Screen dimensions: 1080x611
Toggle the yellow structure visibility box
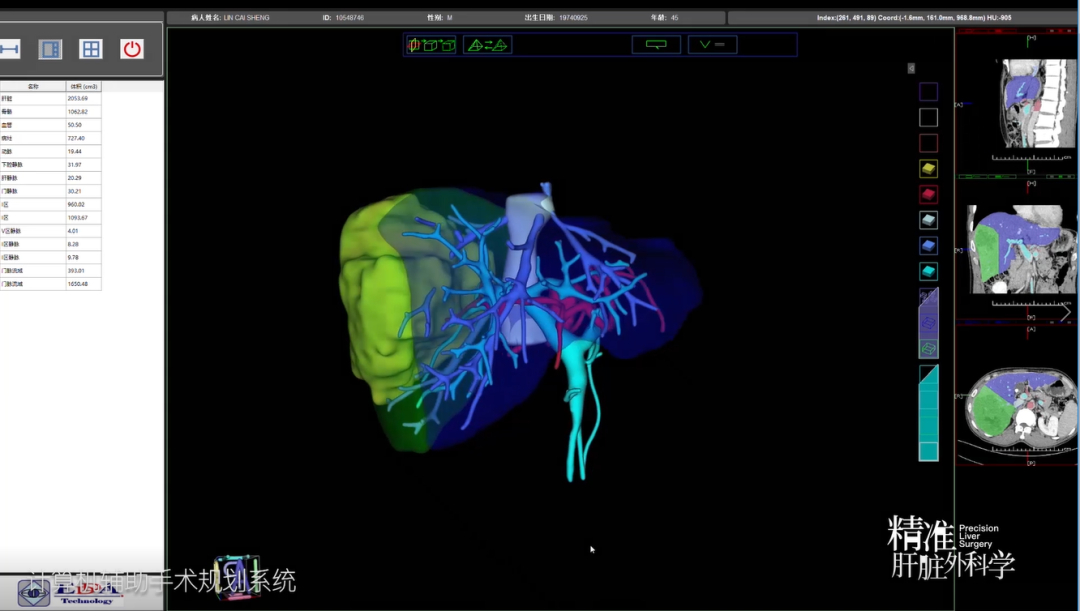928,169
